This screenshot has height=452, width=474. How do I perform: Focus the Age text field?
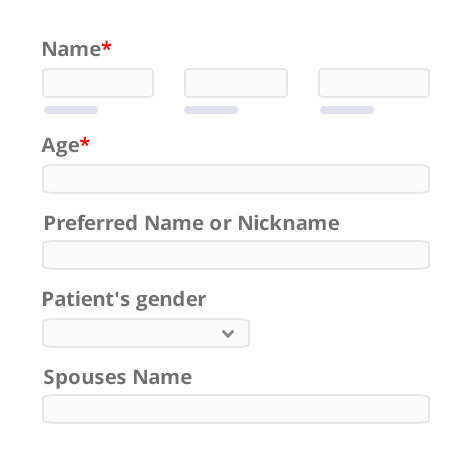click(x=236, y=179)
